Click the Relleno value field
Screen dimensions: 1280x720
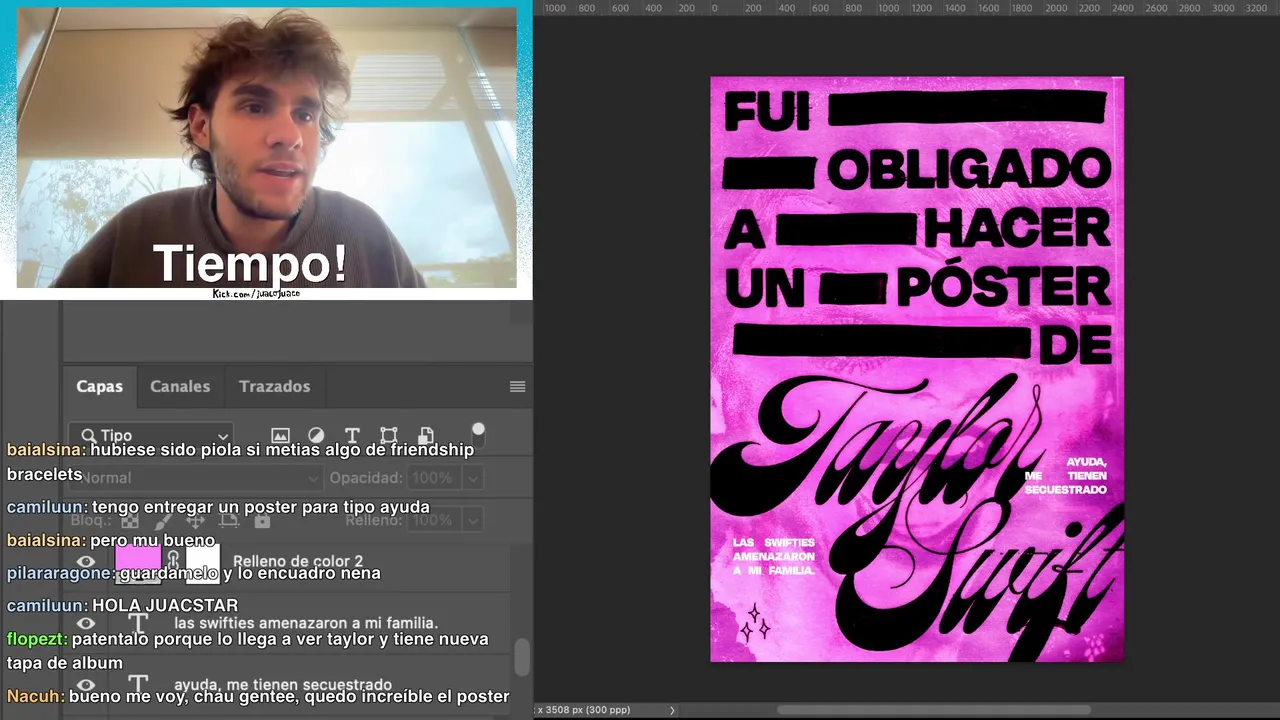[x=432, y=520]
